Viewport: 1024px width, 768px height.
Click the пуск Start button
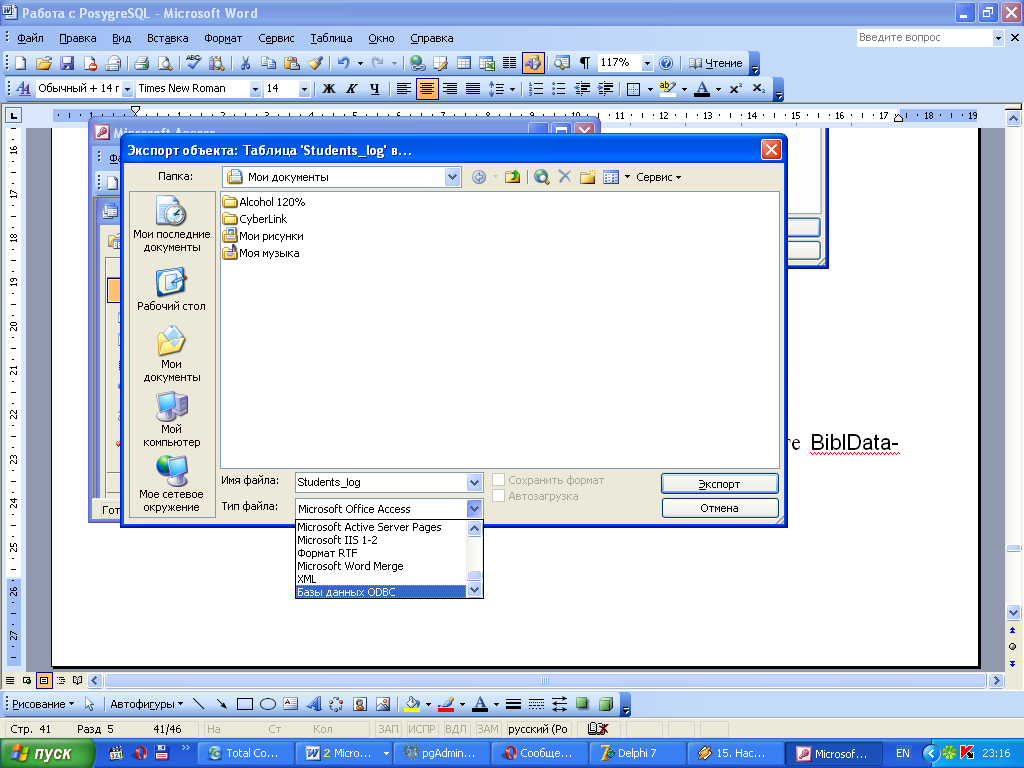coord(46,754)
